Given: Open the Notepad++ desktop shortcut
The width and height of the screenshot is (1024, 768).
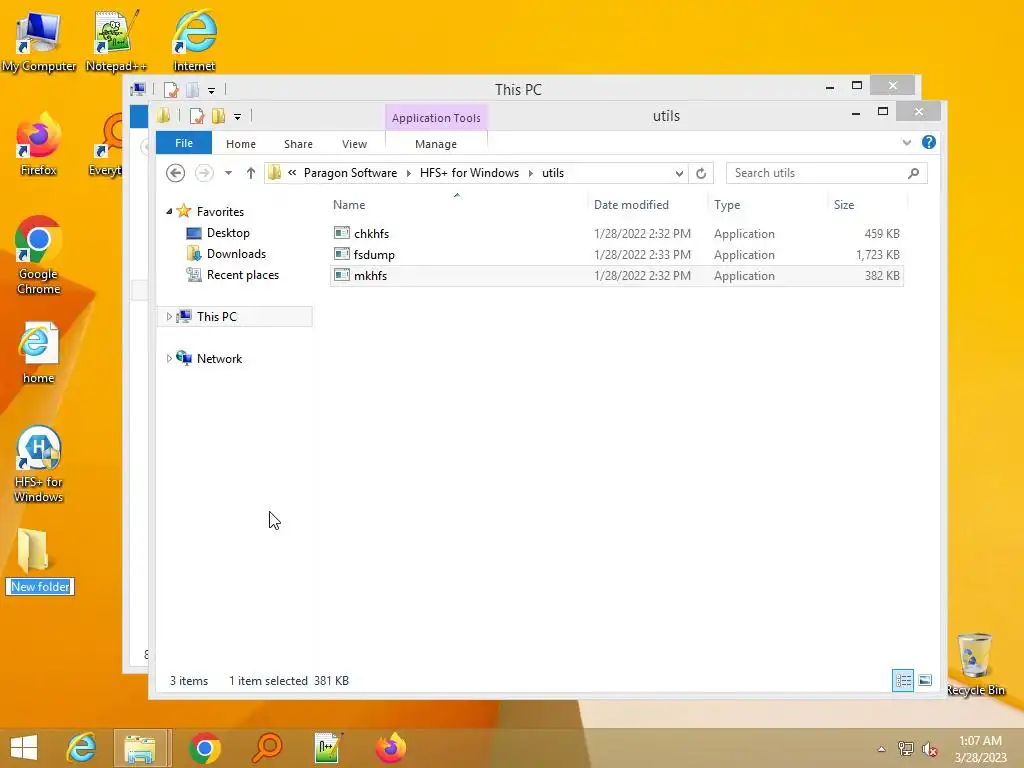Looking at the screenshot, I should coord(116,41).
